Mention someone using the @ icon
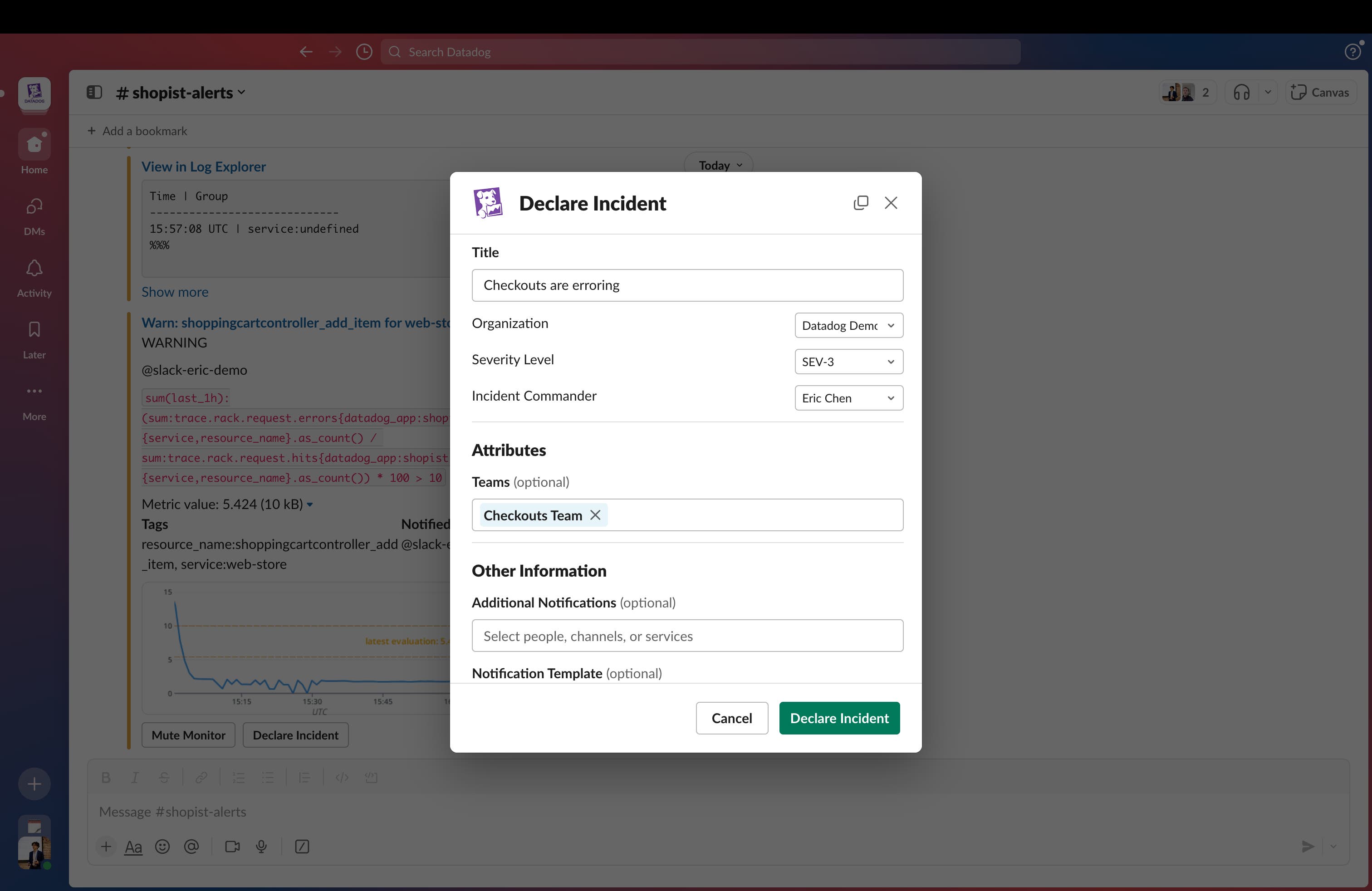This screenshot has height=891, width=1372. point(191,847)
